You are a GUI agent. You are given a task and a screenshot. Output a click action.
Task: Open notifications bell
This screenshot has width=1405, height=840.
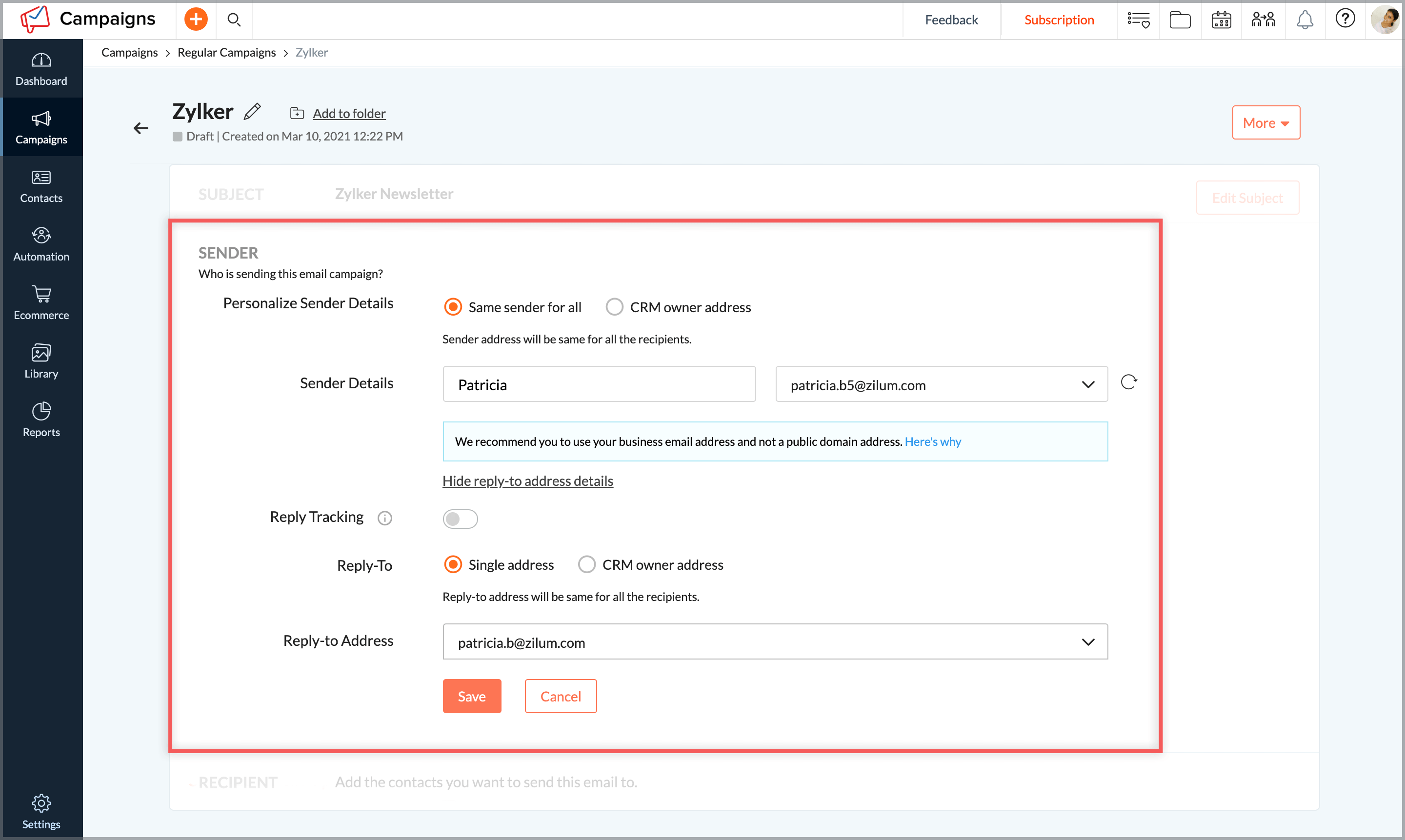point(1305,19)
